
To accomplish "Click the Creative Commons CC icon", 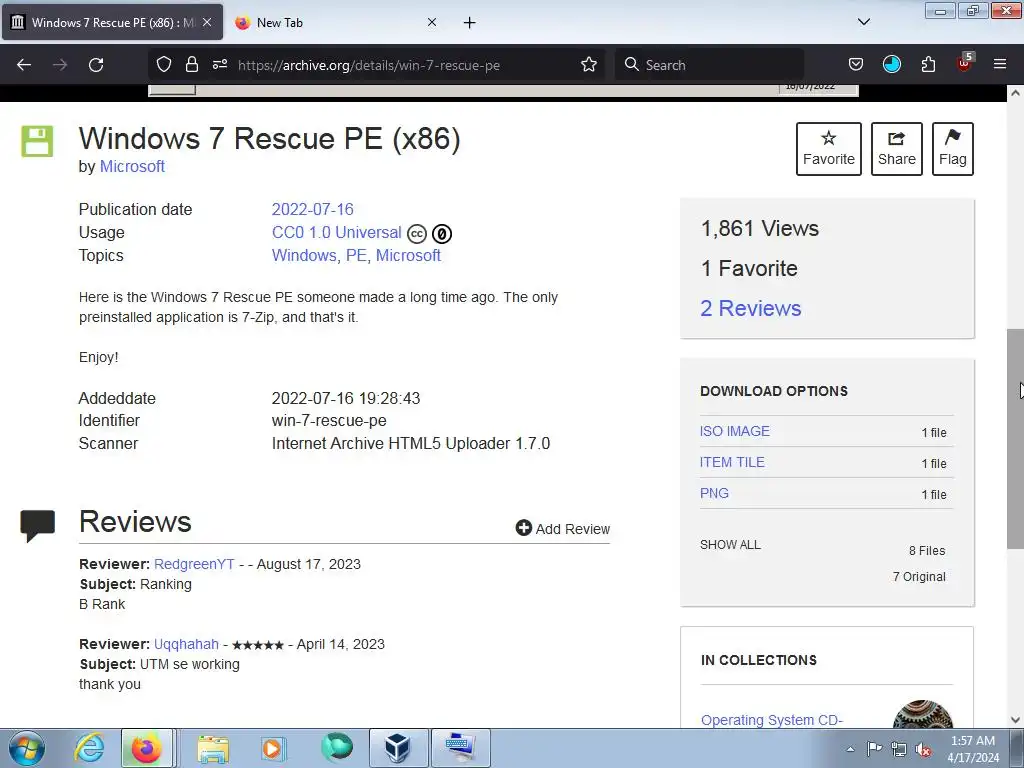I will [417, 234].
